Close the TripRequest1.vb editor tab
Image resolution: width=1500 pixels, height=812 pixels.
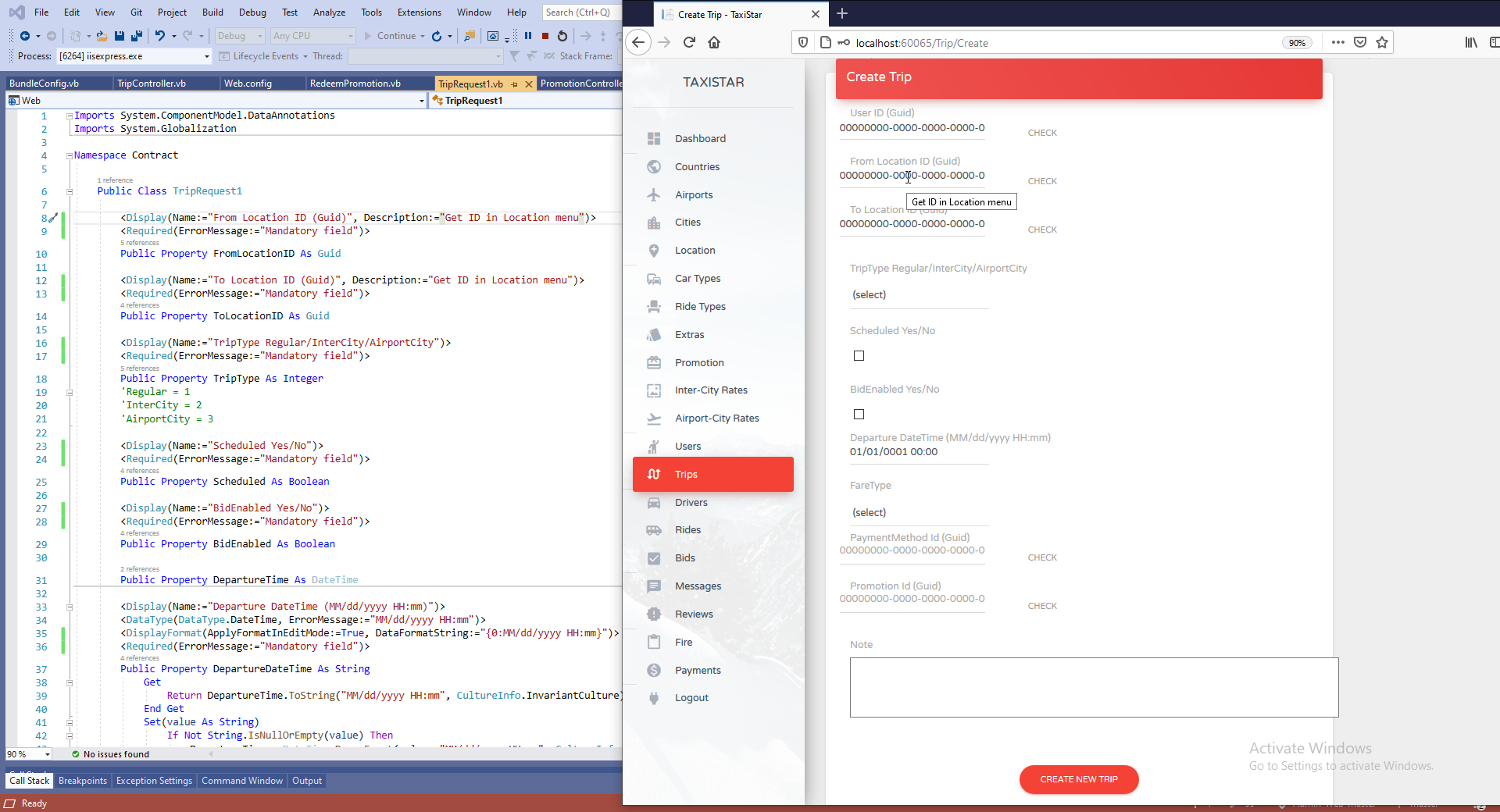tap(529, 84)
